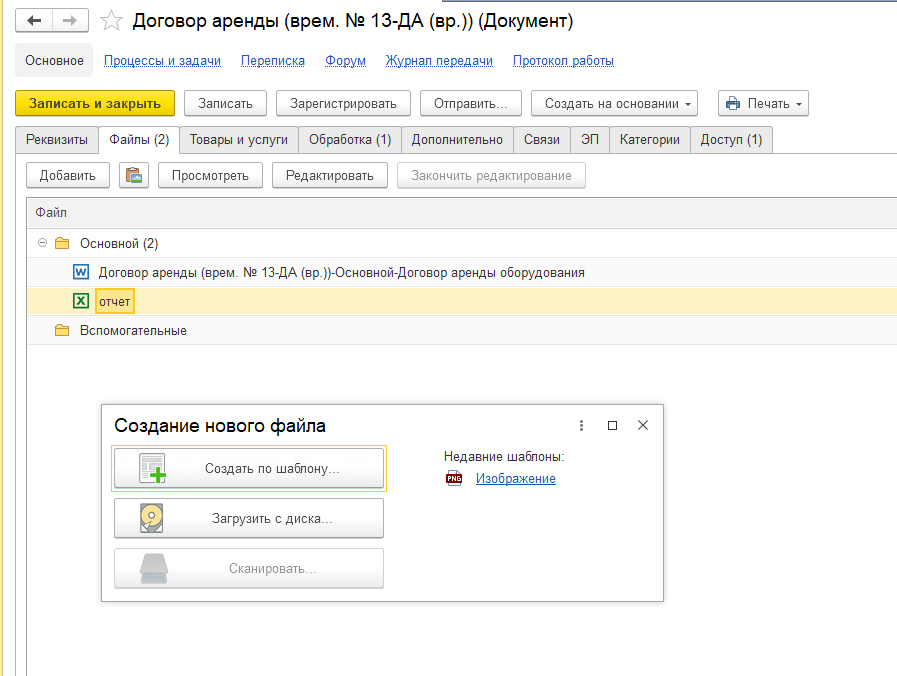Viewport: 897px width, 676px height.
Task: Add document to favorites with star icon
Action: [113, 21]
